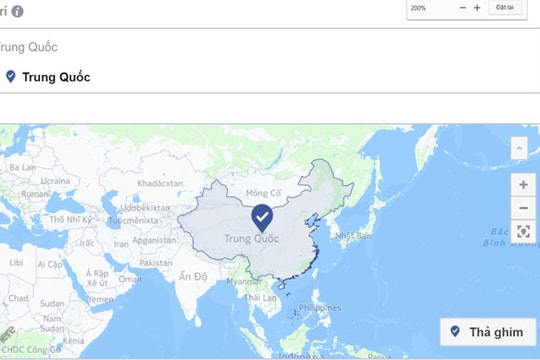Screen dimensions: 540x360
Task: Zoom in on the map
Action: click(x=523, y=185)
